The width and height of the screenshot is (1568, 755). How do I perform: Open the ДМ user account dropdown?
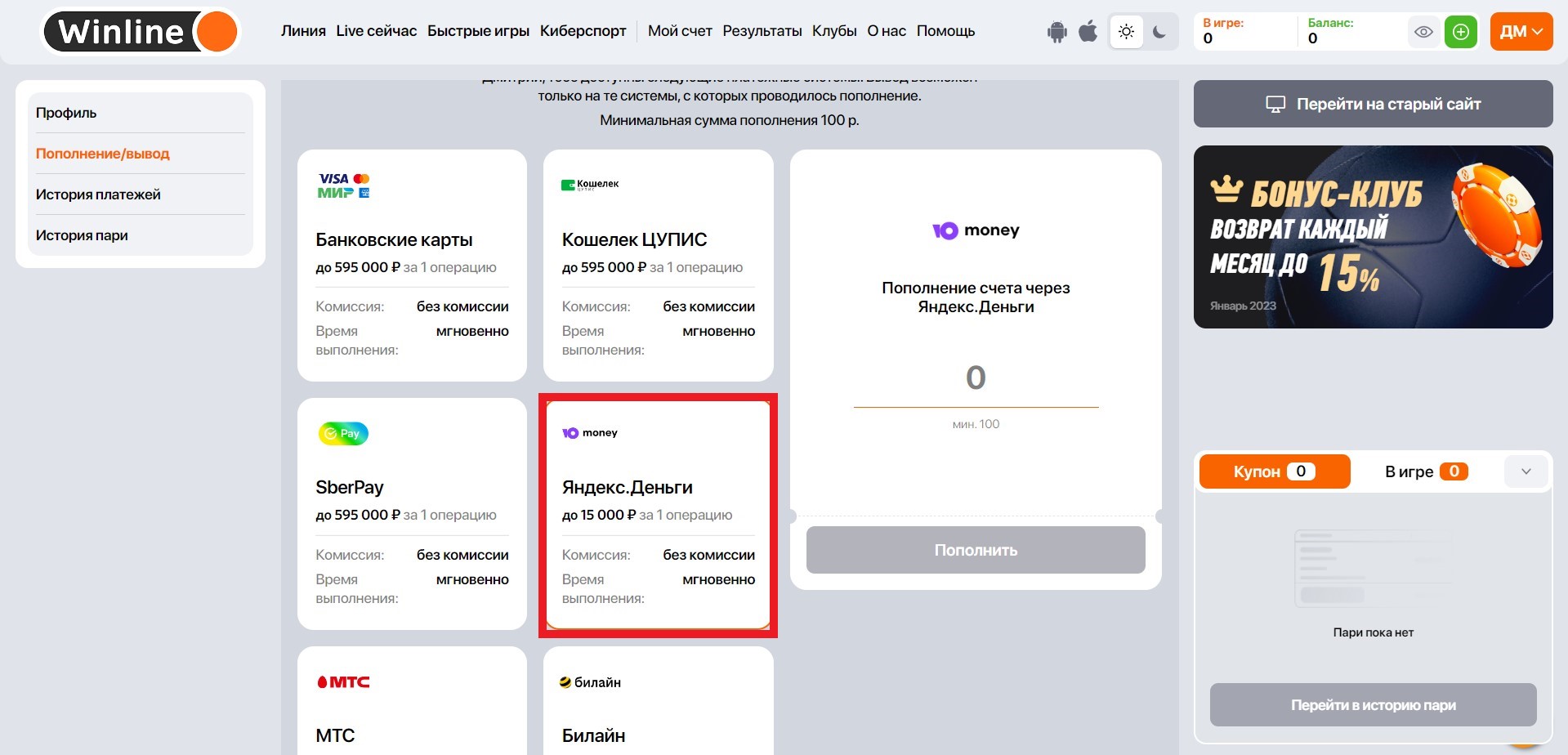pos(1521,32)
